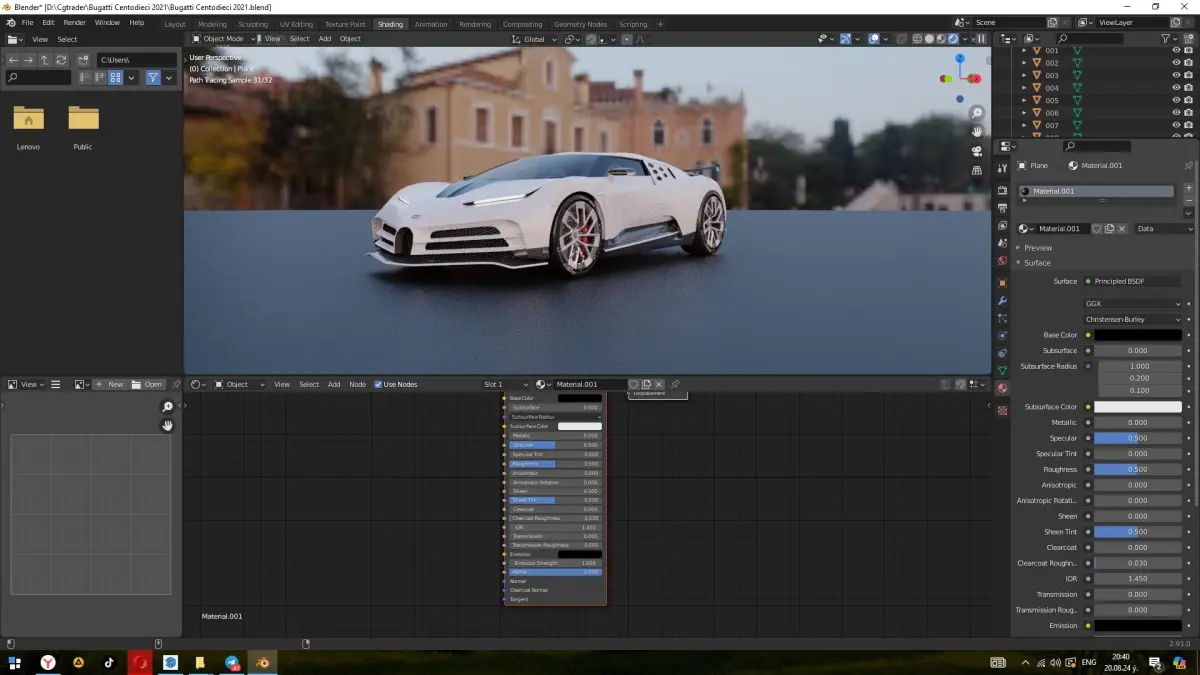
Task: Click Open button in image editor
Action: pyautogui.click(x=147, y=384)
